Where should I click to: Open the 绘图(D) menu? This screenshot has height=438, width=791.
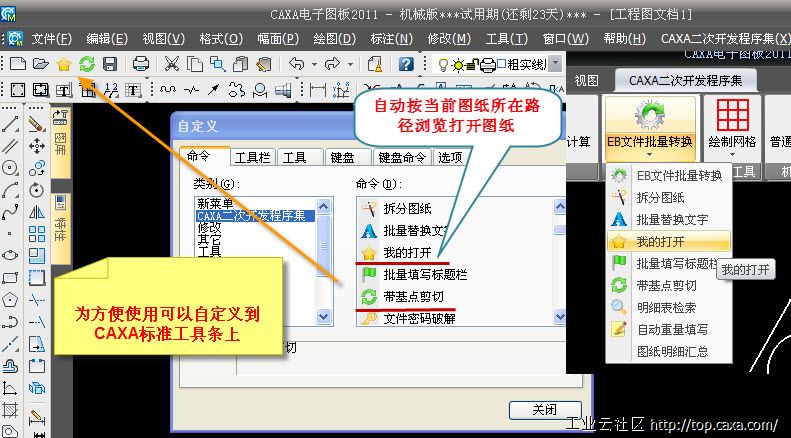coord(334,38)
